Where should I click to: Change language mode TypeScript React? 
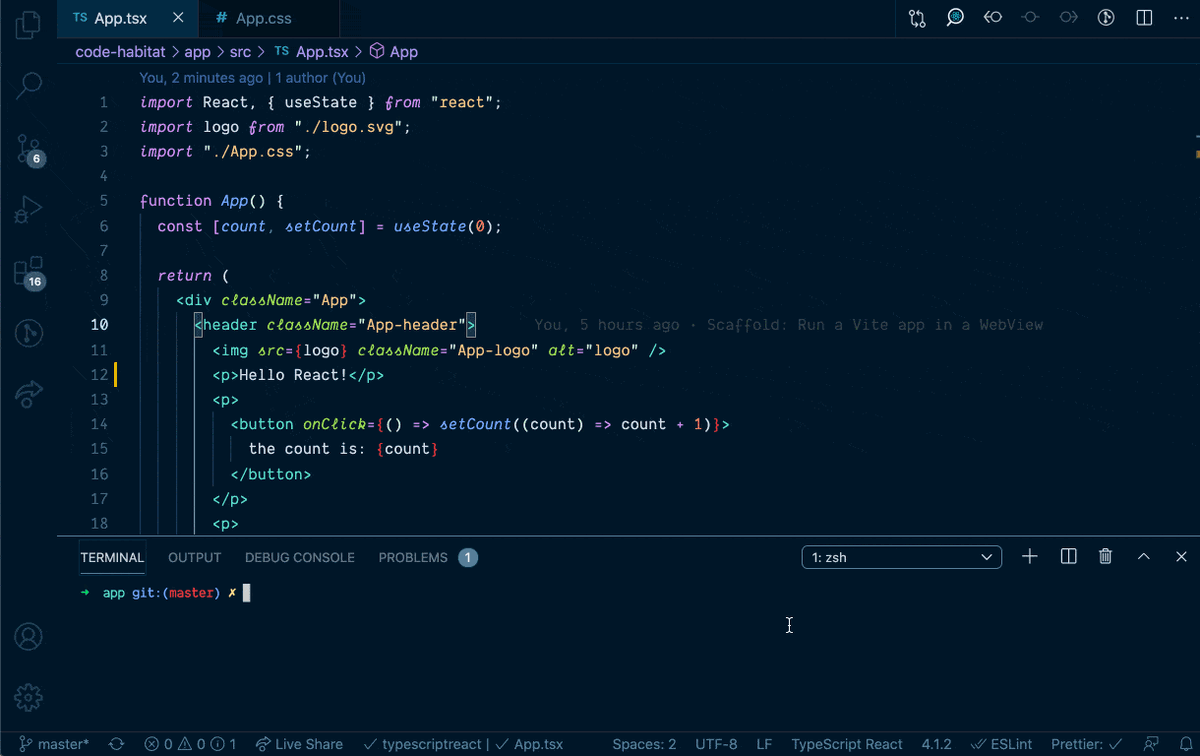pyautogui.click(x=847, y=744)
